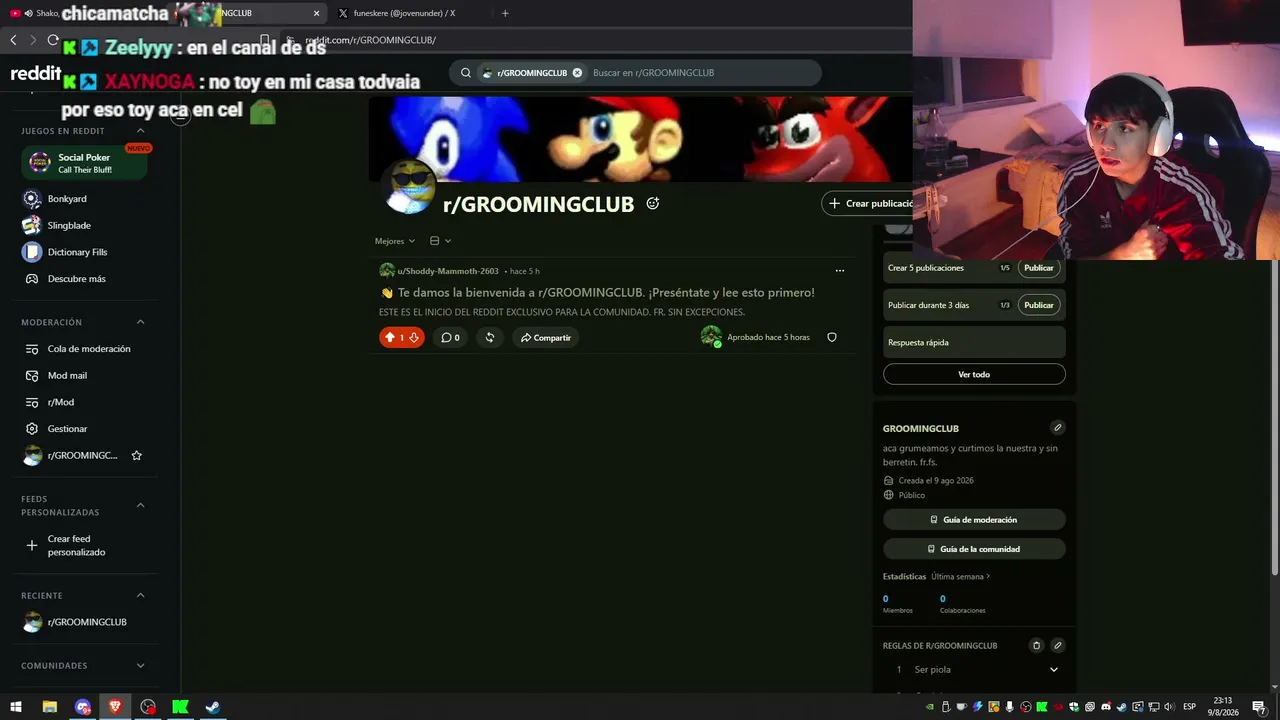Click the reddit logo

point(36,73)
